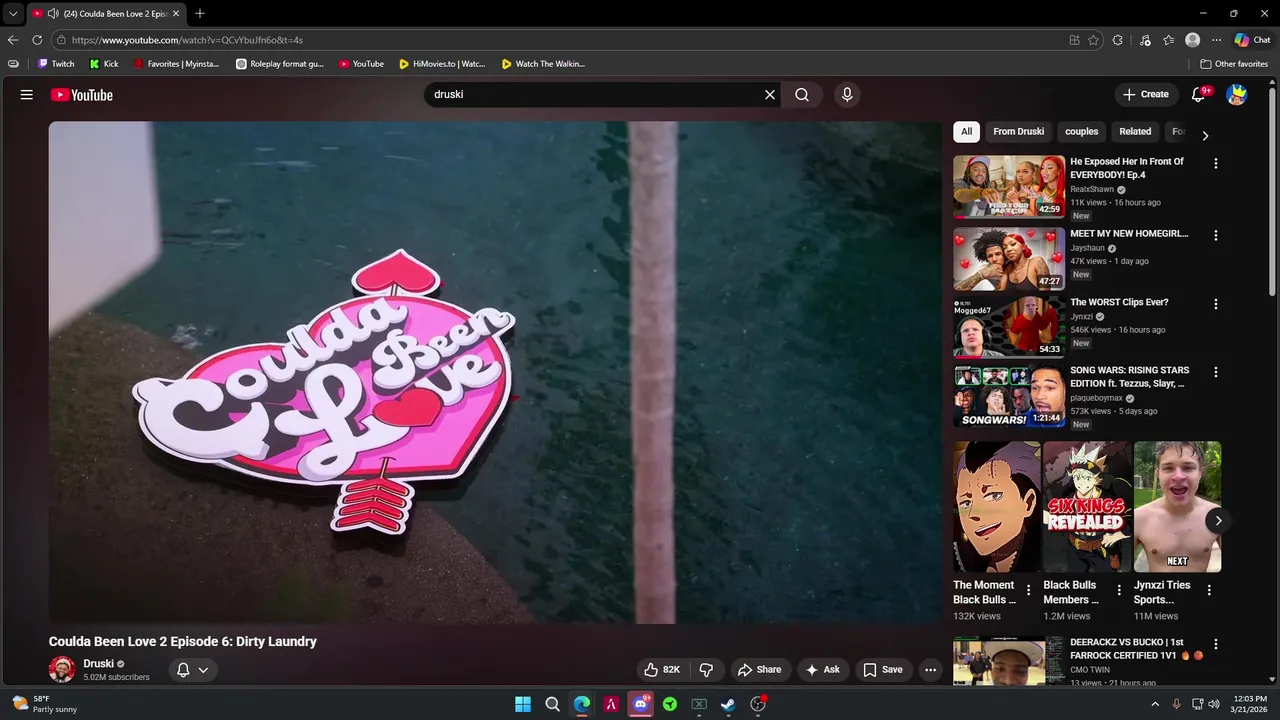Open options for The Moment Black Bulls short
This screenshot has width=1280, height=720.
pos(1028,590)
